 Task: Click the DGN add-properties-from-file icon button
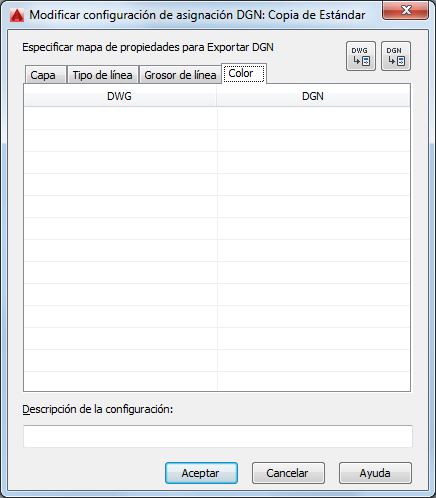396,56
